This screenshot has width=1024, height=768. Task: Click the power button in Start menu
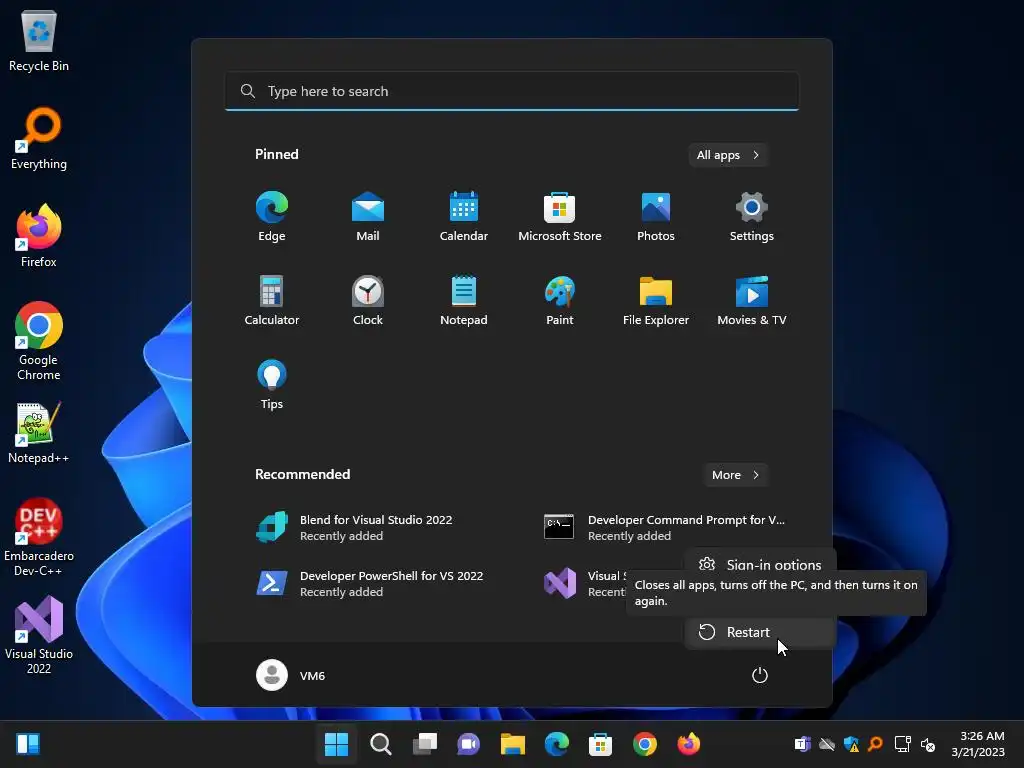[760, 675]
